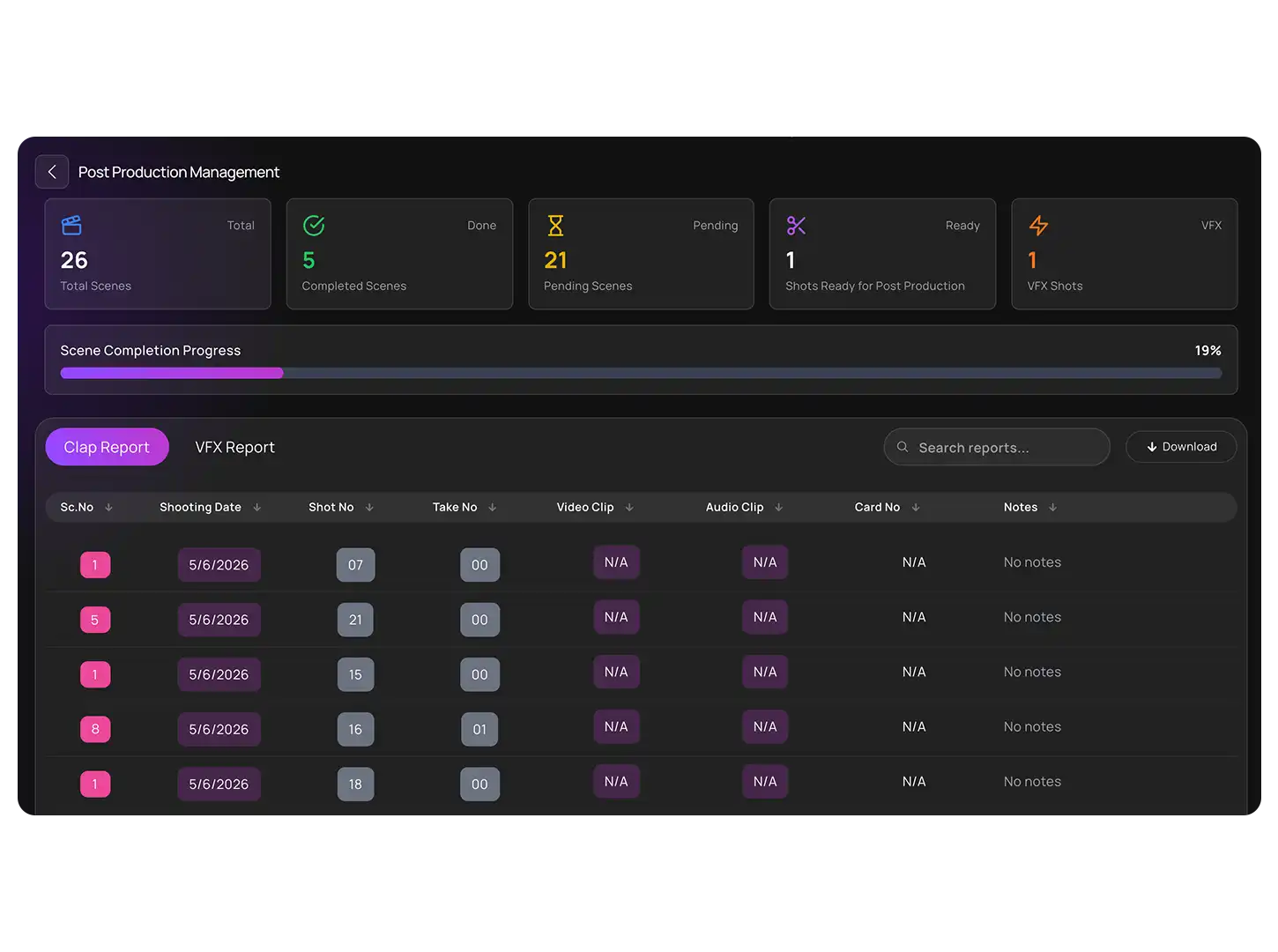Image resolution: width=1278 pixels, height=952 pixels.
Task: Click the scissors Ready icon
Action: point(796,226)
